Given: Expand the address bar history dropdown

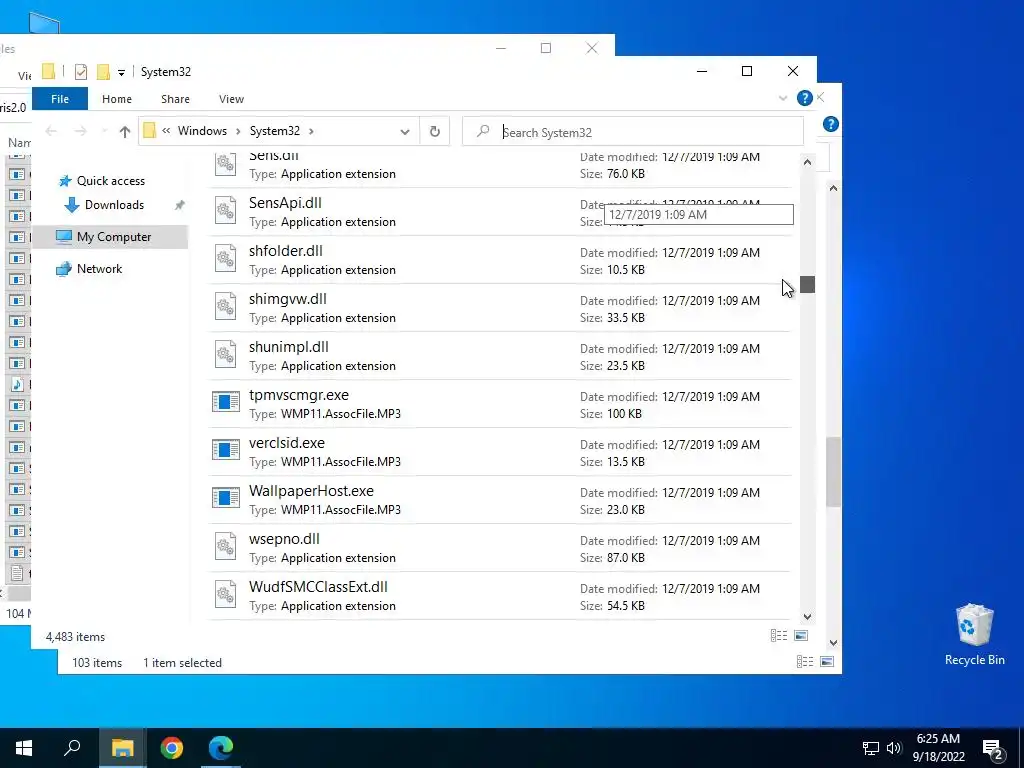Looking at the screenshot, I should pyautogui.click(x=405, y=132).
